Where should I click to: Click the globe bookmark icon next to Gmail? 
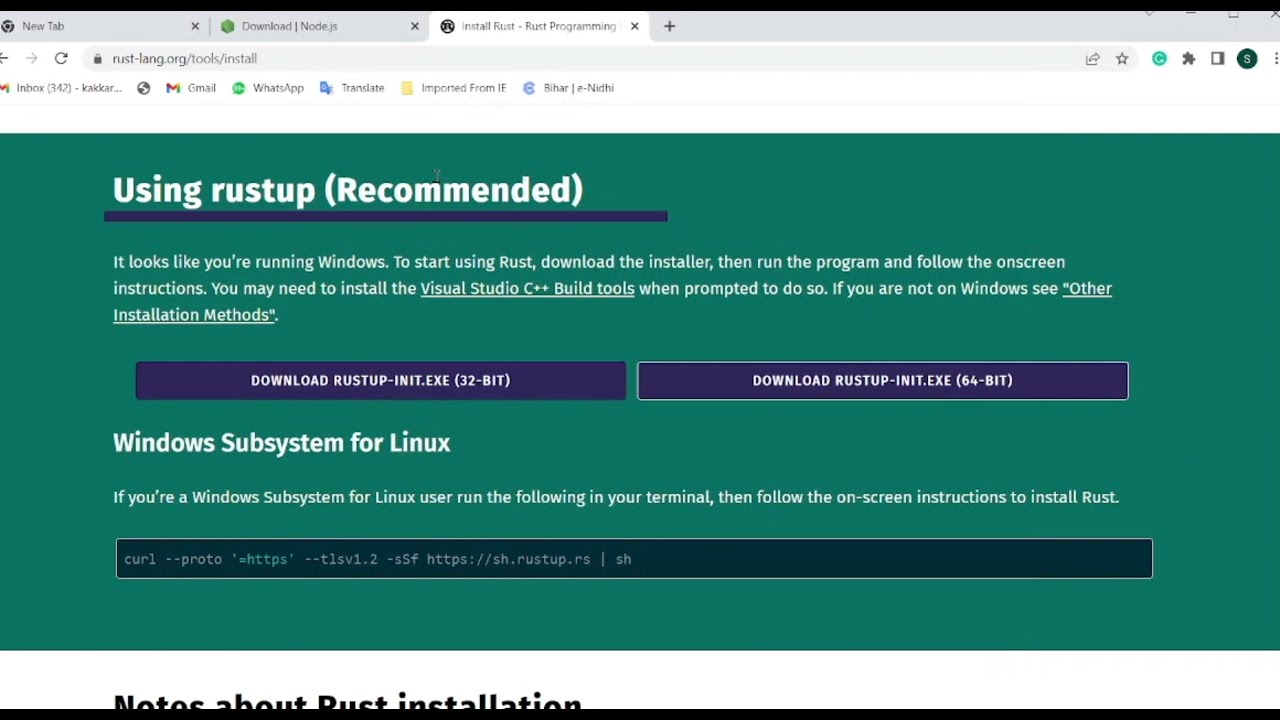tap(144, 88)
